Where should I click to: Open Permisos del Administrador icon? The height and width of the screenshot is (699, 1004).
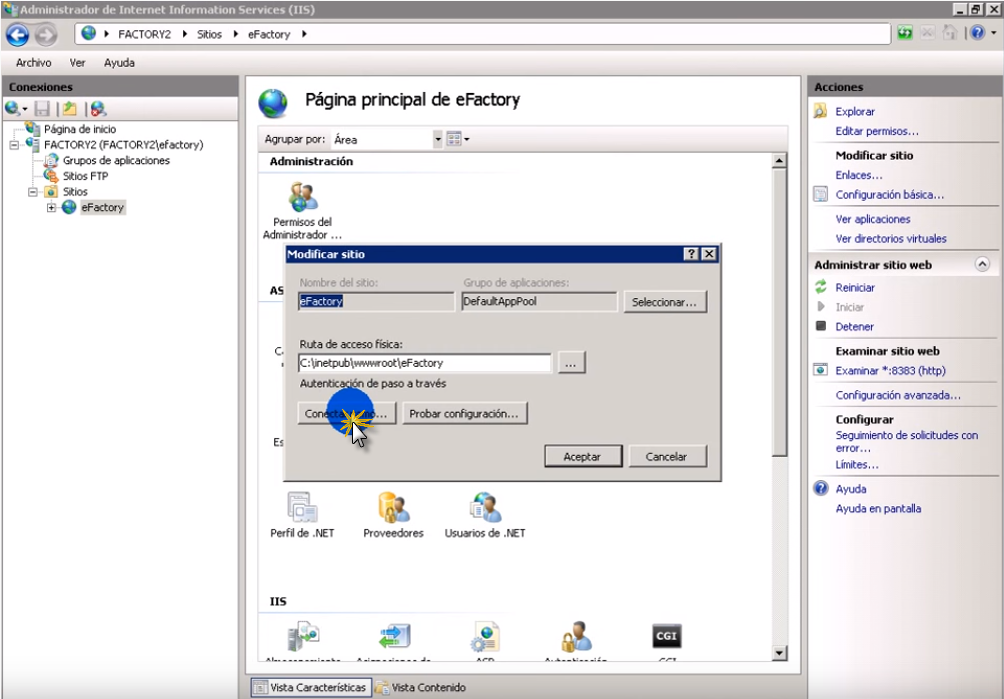[302, 199]
